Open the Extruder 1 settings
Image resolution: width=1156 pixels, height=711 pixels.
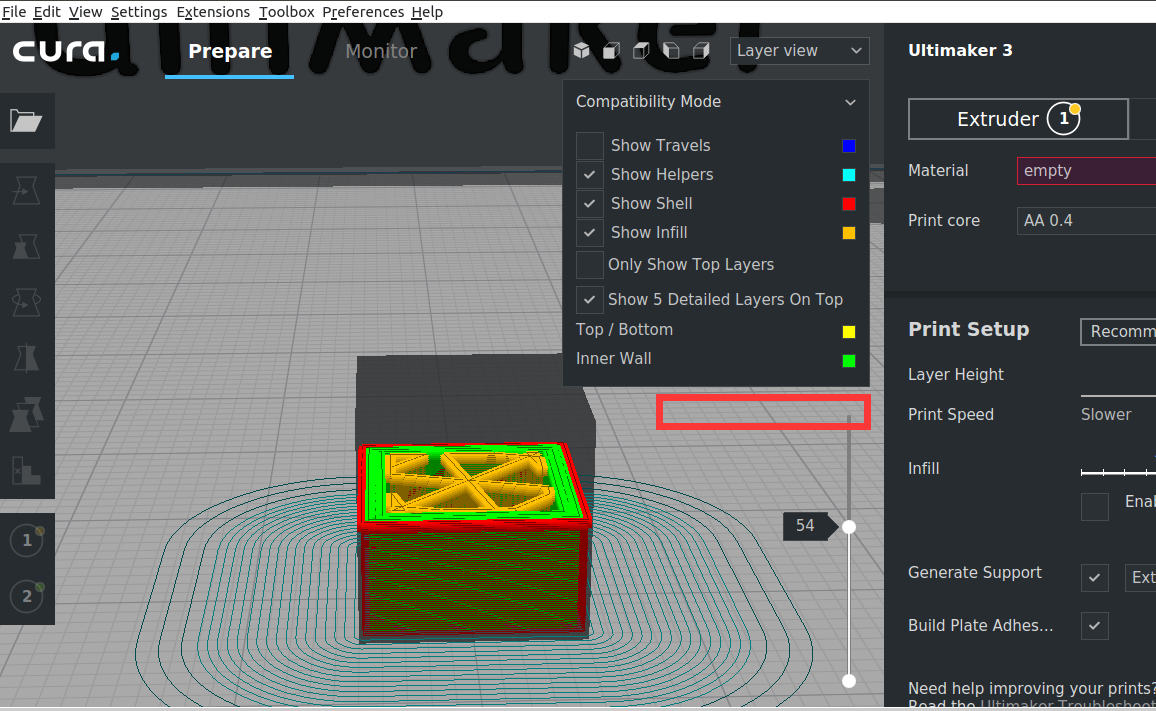pyautogui.click(x=1018, y=118)
